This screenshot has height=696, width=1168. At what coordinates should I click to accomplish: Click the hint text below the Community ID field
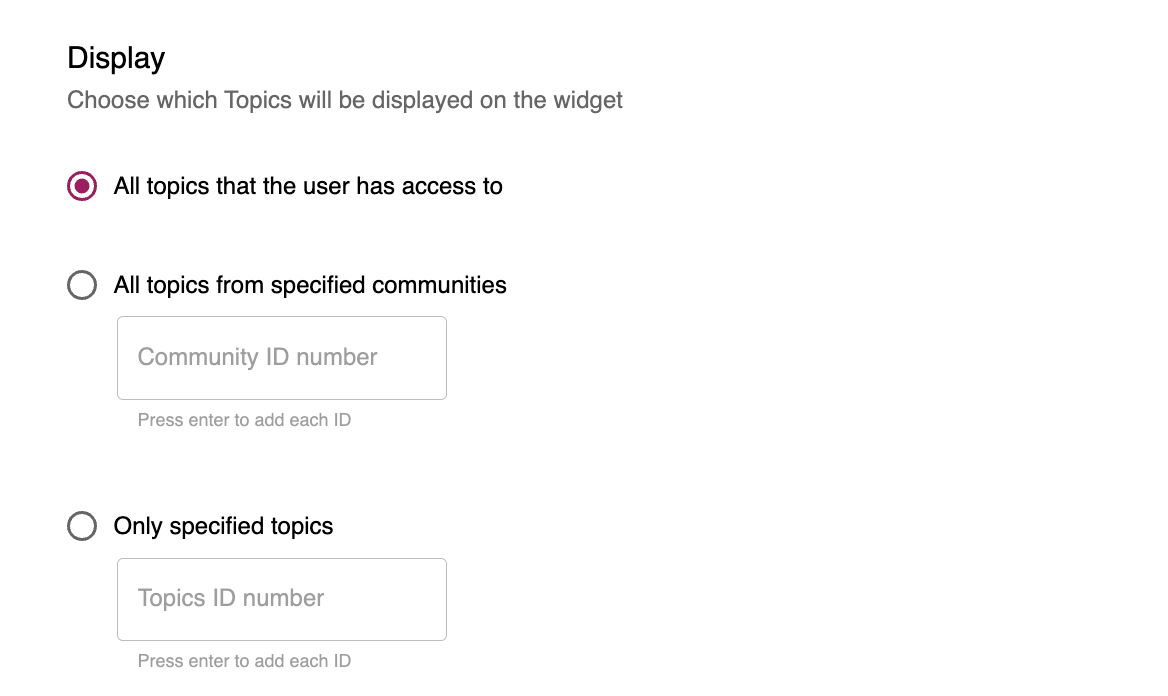pyautogui.click(x=244, y=420)
